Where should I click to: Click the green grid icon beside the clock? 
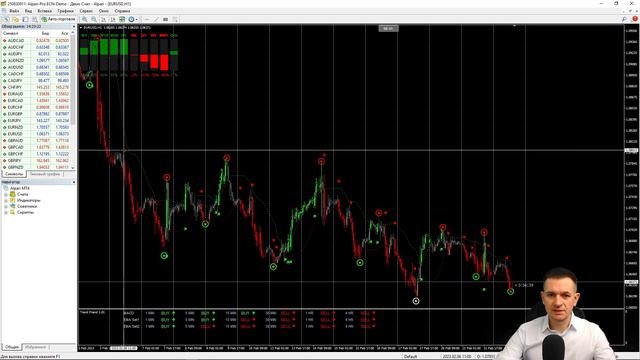[x=122, y=19]
